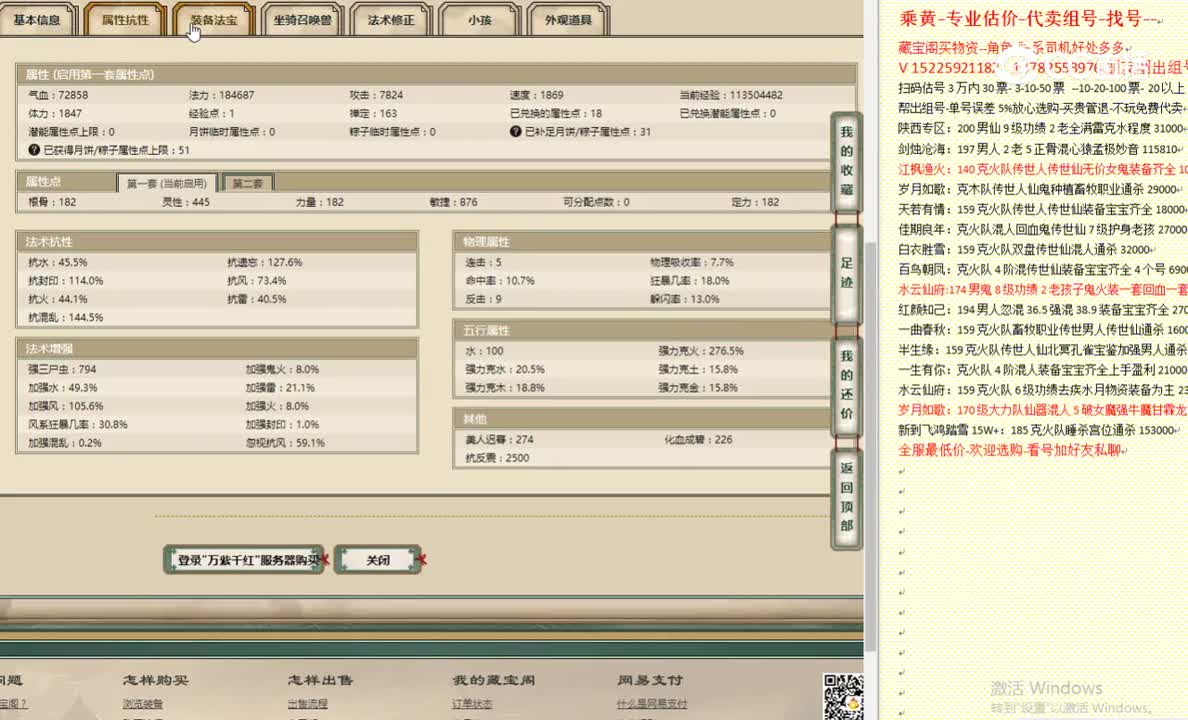The width and height of the screenshot is (1188, 720).
Task: Click the 返回顶部 side button
Action: (x=846, y=497)
